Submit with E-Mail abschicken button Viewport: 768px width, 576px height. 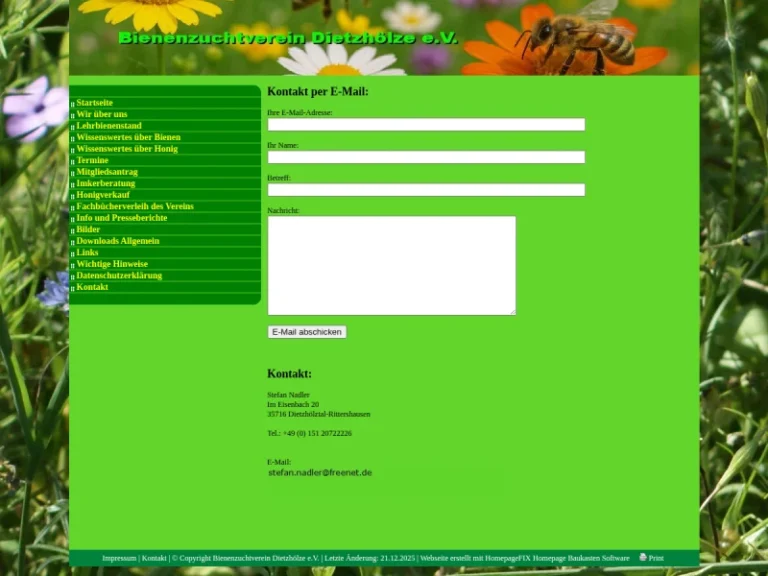point(307,332)
